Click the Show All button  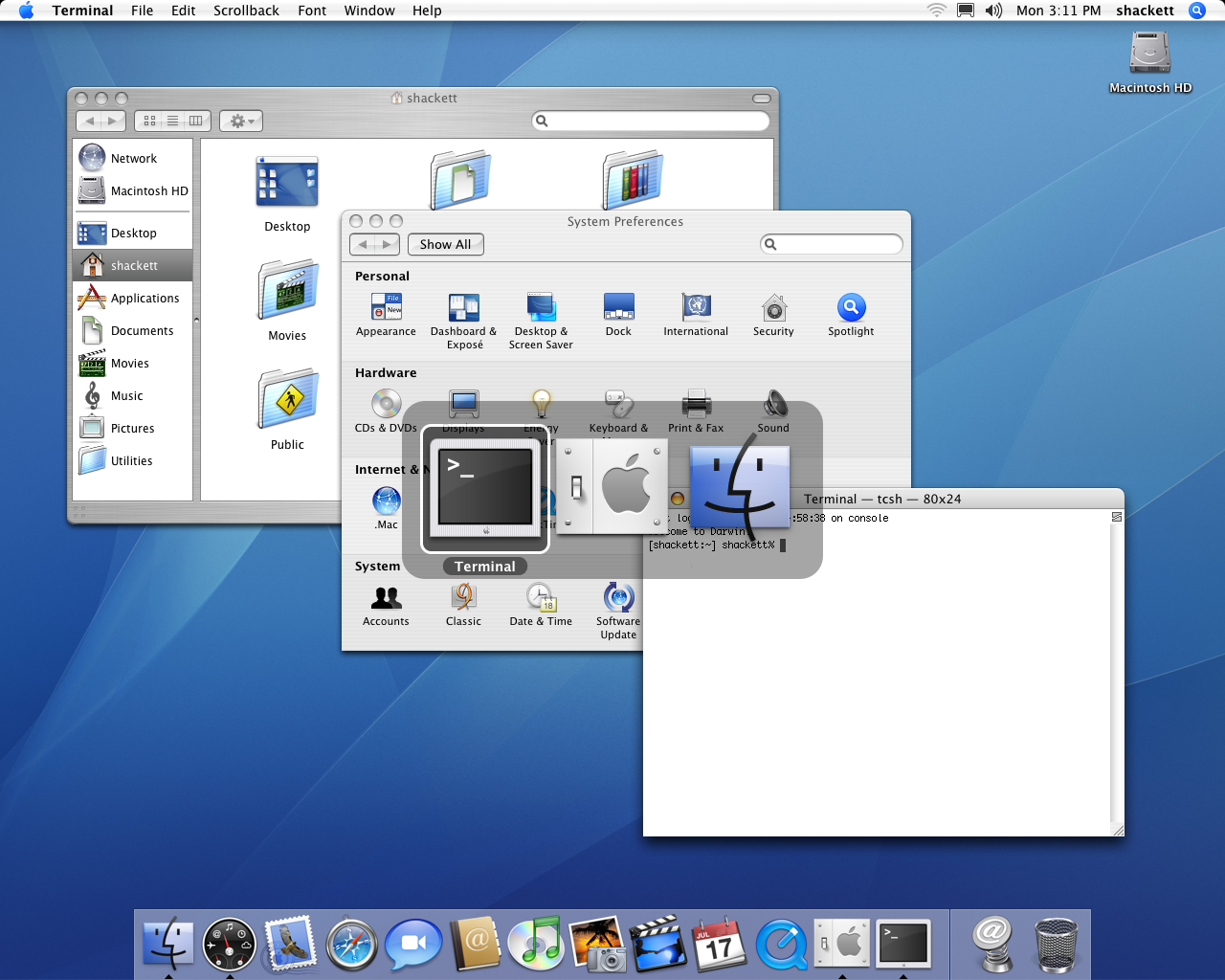coord(445,244)
